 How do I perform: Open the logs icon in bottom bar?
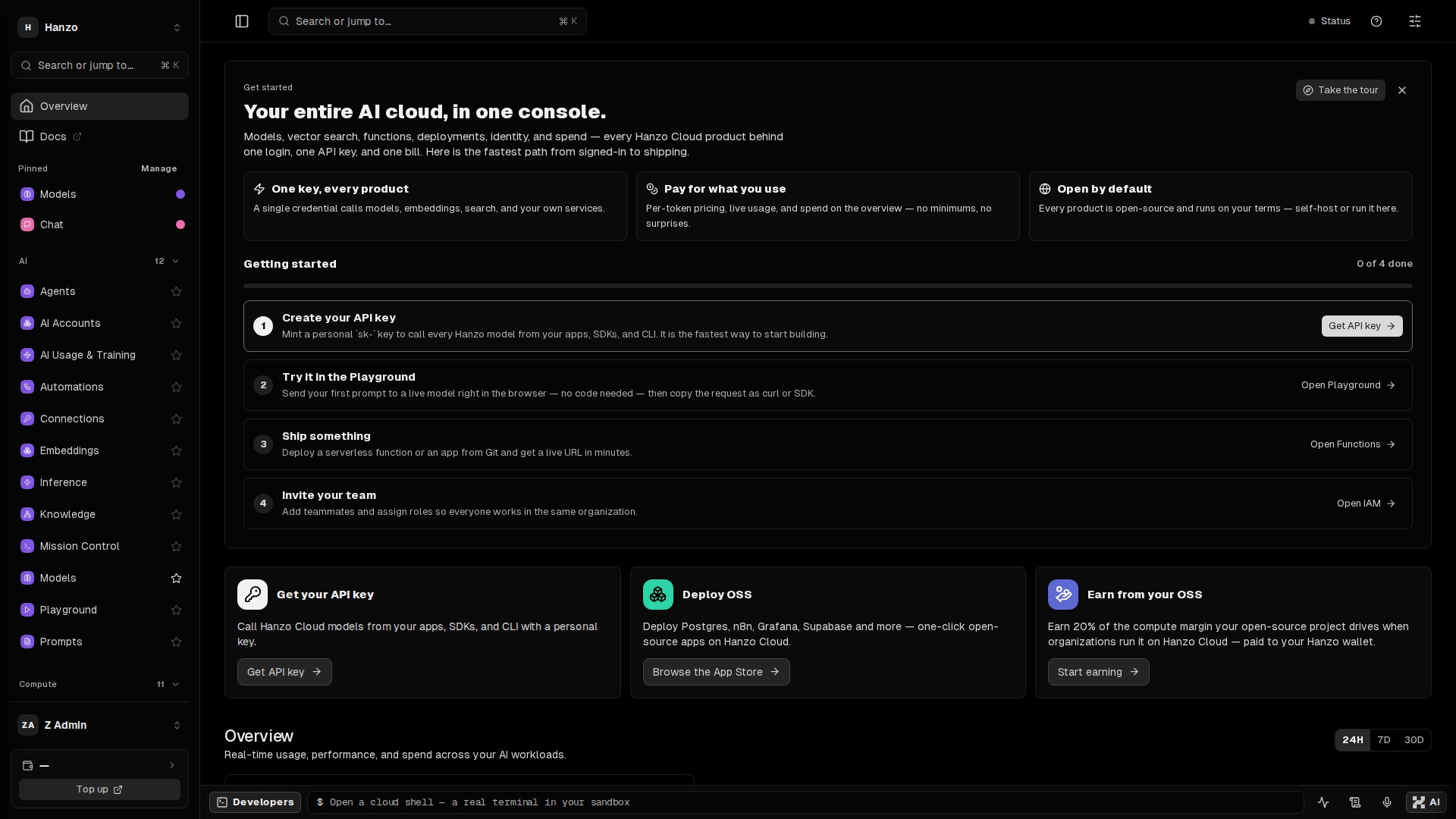[x=1355, y=802]
